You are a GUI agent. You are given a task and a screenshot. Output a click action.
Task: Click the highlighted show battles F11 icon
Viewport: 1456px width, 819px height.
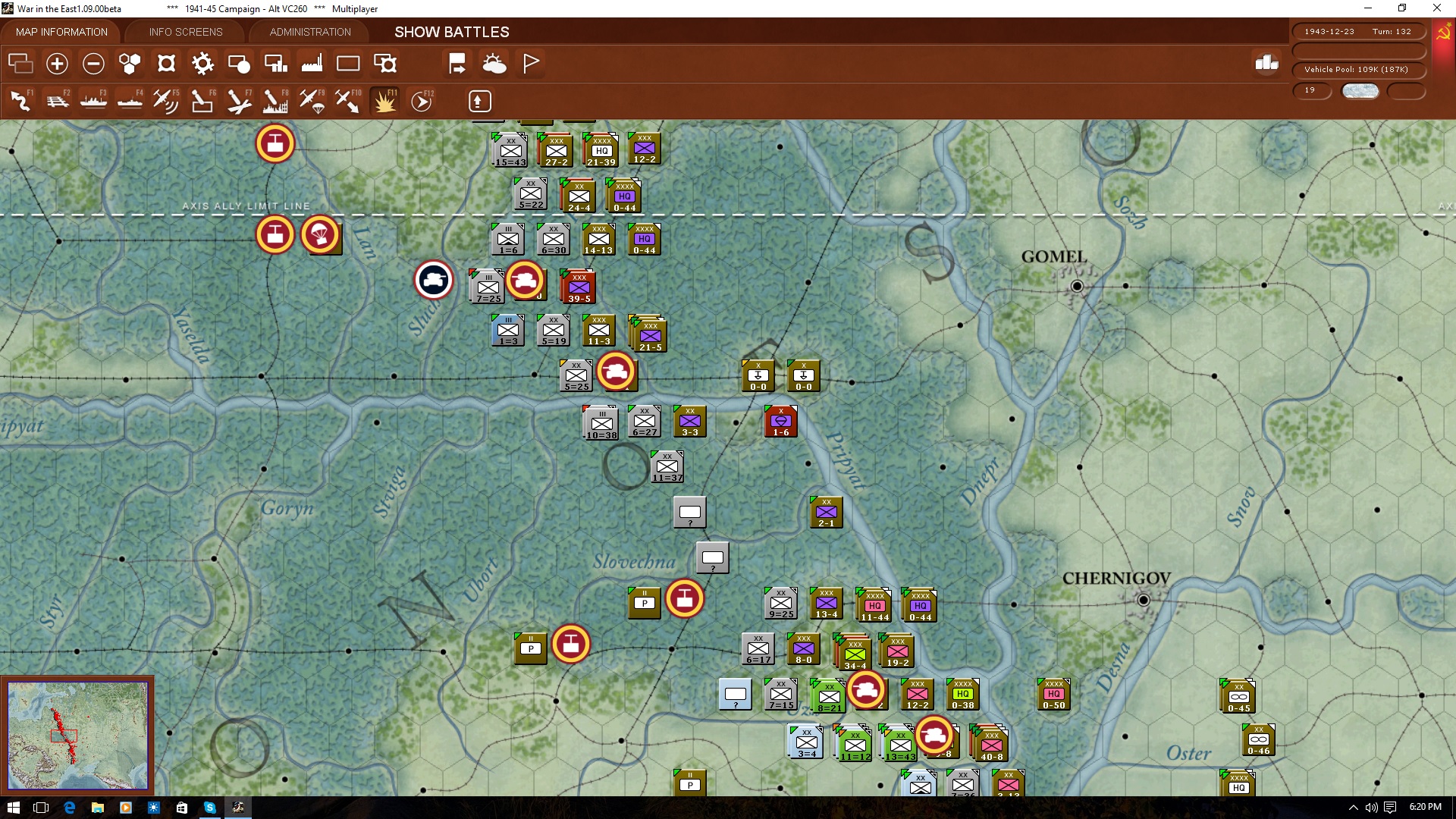[x=384, y=101]
